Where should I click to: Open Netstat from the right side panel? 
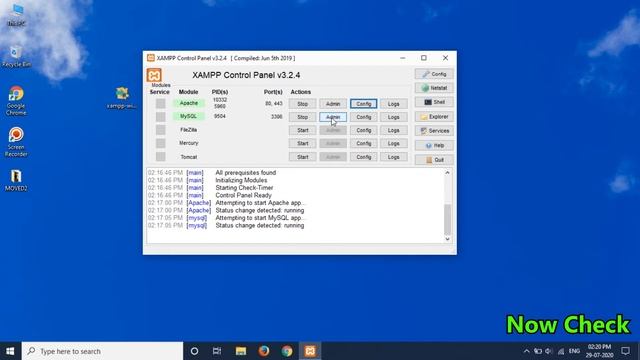coord(434,88)
